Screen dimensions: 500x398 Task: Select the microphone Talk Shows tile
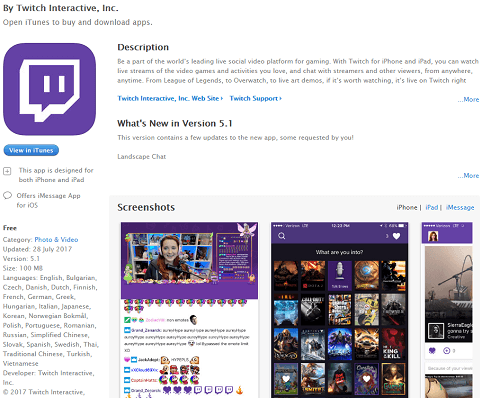[340, 275]
